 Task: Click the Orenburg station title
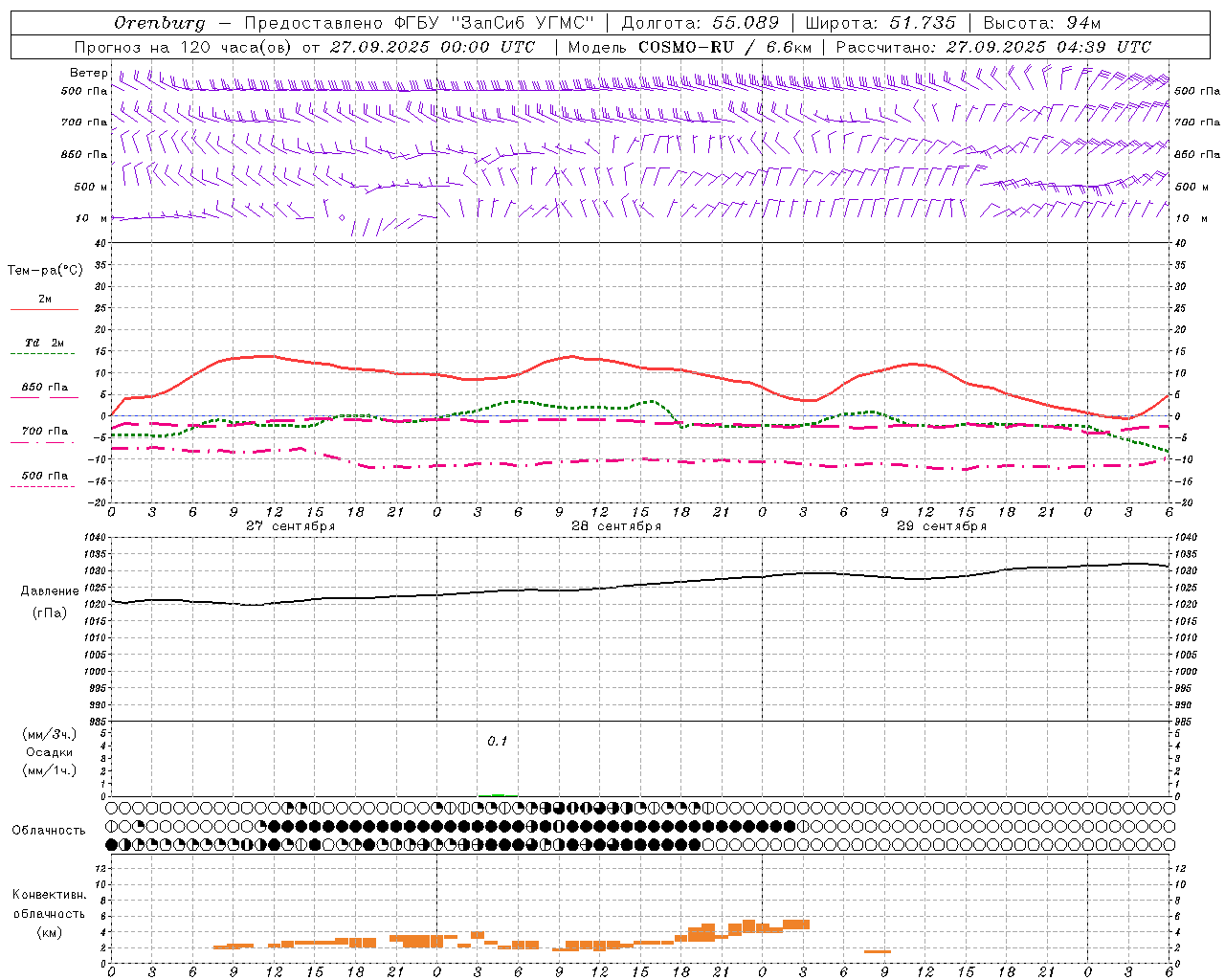160,23
